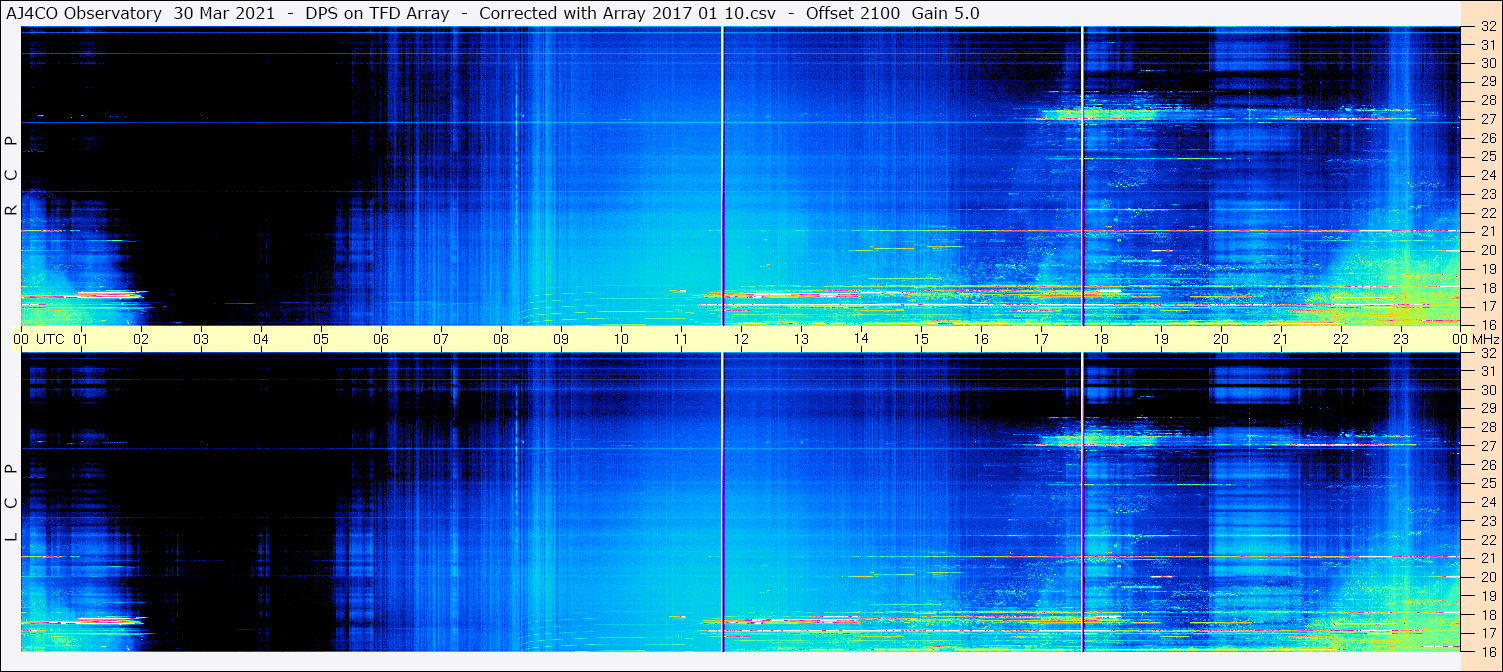Click the 32 MHz tick of RCP panel
The height and width of the screenshot is (672, 1503).
[1487, 27]
